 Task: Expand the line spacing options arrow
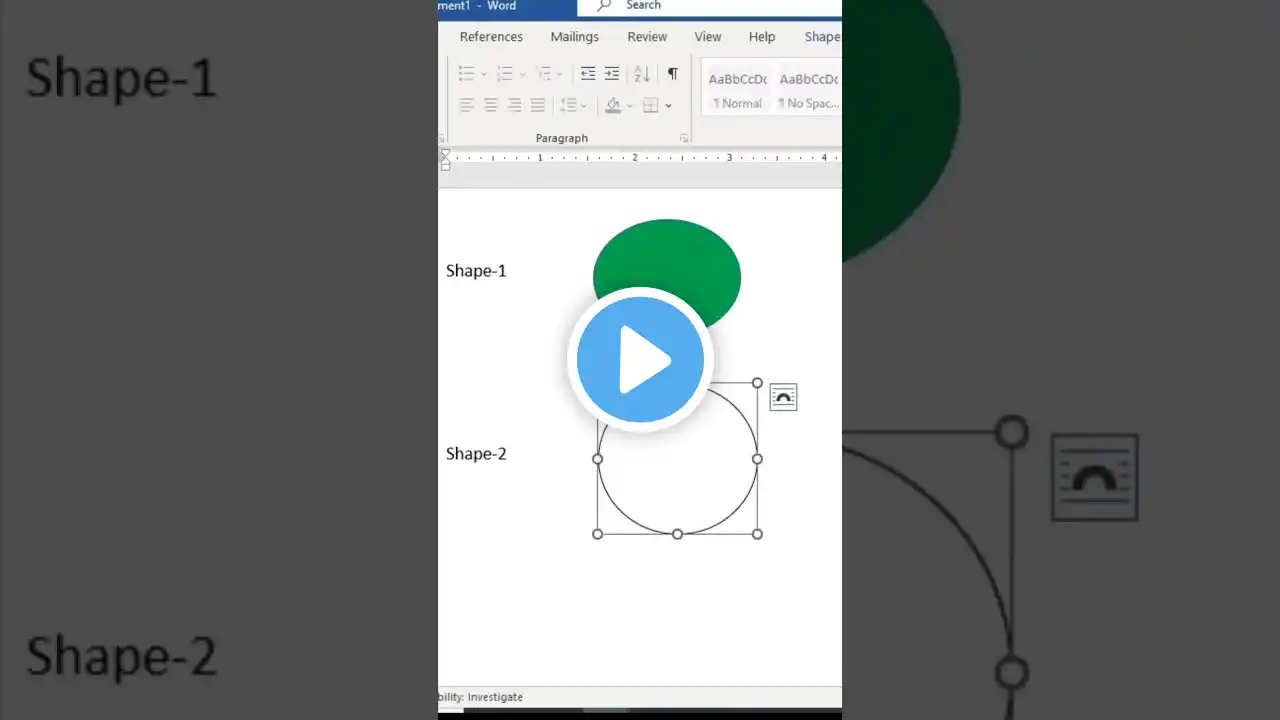[584, 105]
